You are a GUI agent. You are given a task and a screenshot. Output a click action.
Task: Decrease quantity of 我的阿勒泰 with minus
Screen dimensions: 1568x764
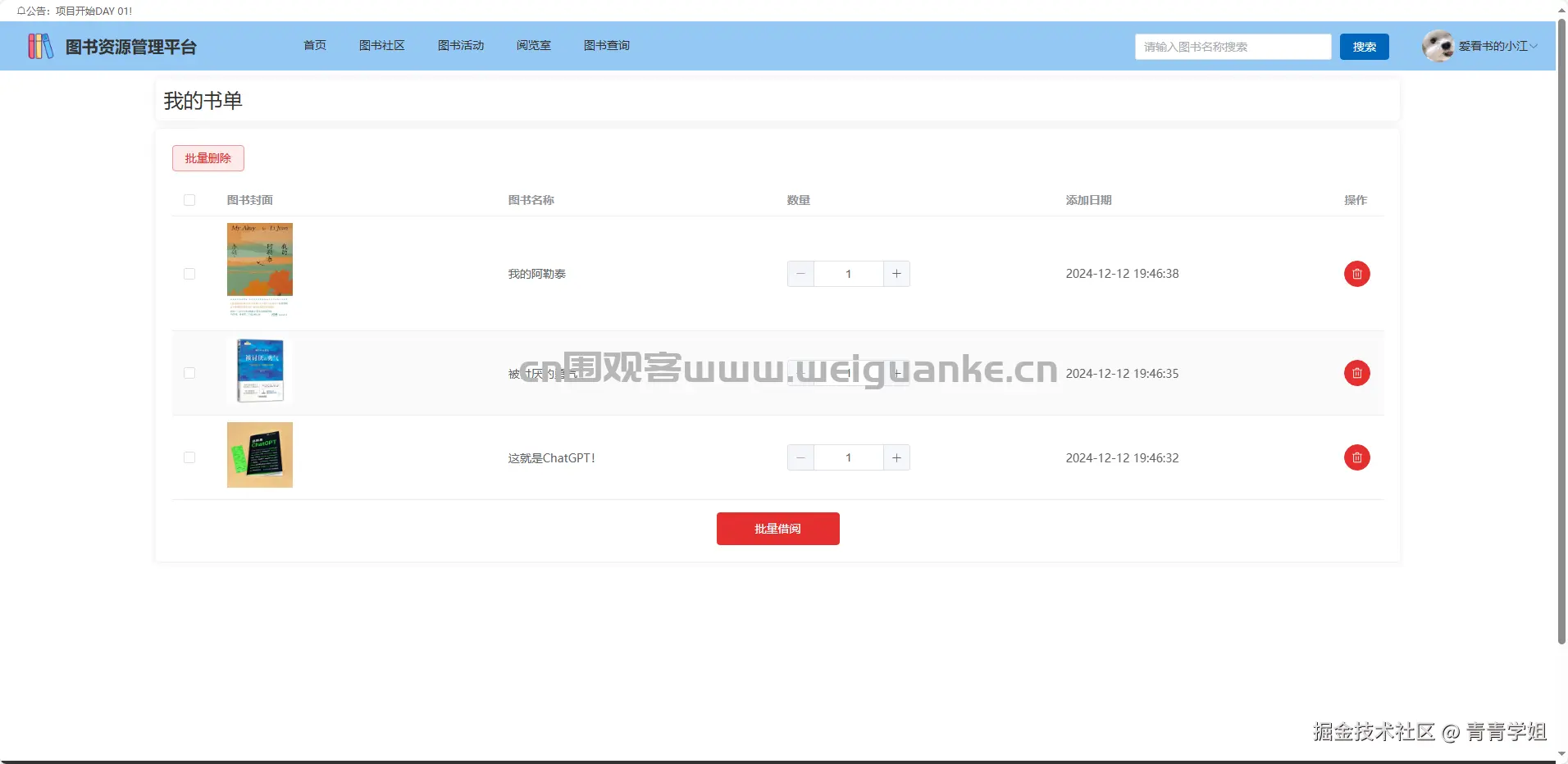[800, 273]
